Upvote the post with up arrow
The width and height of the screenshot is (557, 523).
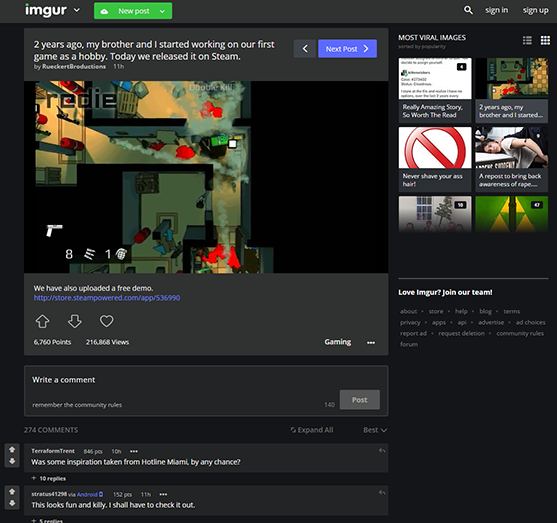point(43,321)
